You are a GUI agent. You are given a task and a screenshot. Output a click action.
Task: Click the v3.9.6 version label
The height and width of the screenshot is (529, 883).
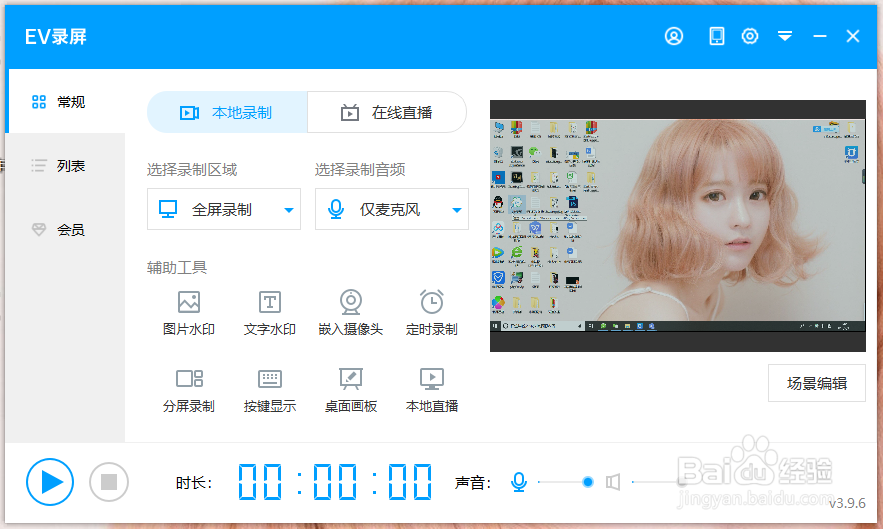click(x=847, y=503)
